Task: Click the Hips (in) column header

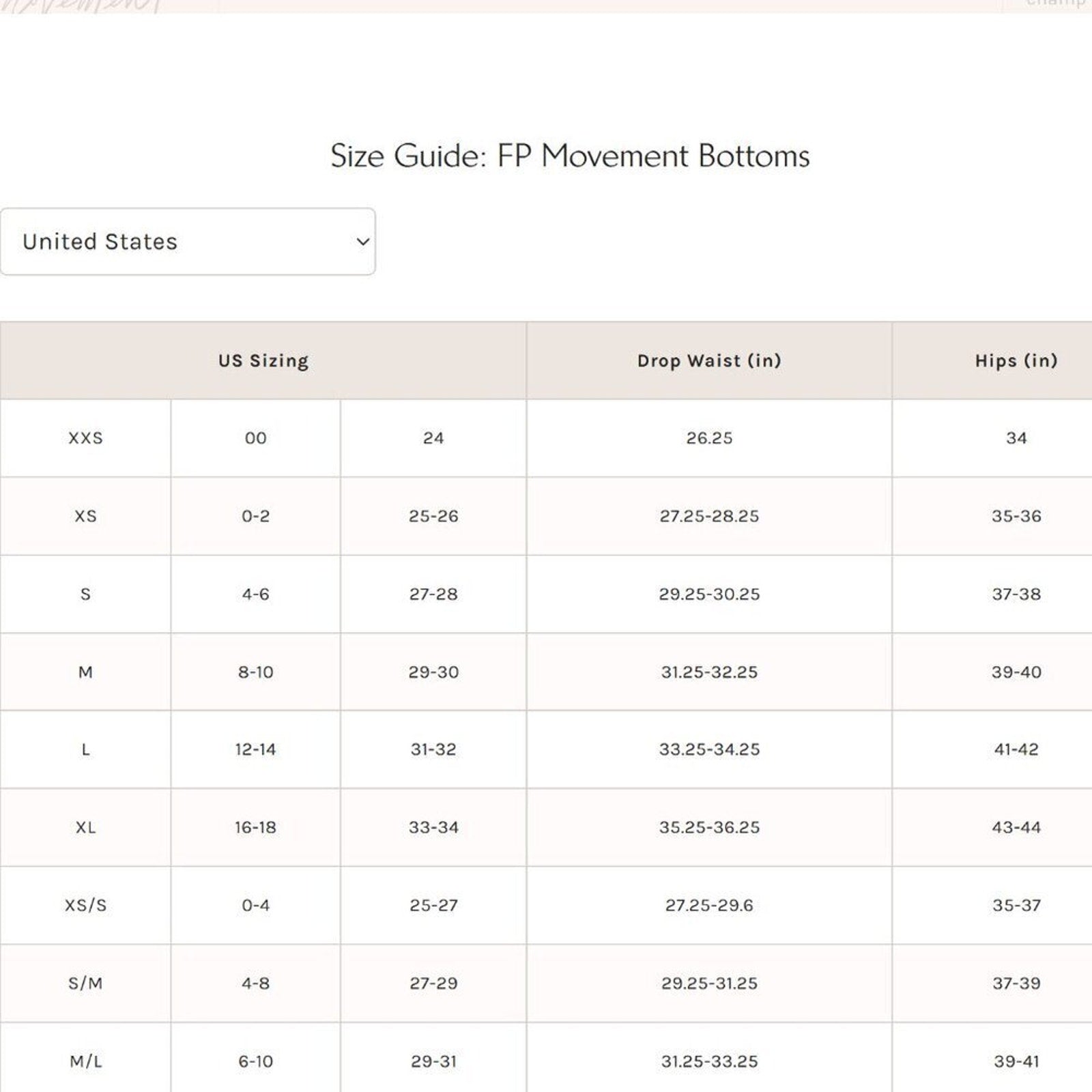Action: click(1016, 360)
